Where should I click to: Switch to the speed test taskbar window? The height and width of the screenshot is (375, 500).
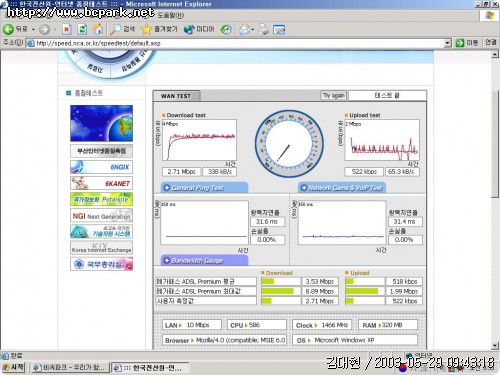point(150,368)
